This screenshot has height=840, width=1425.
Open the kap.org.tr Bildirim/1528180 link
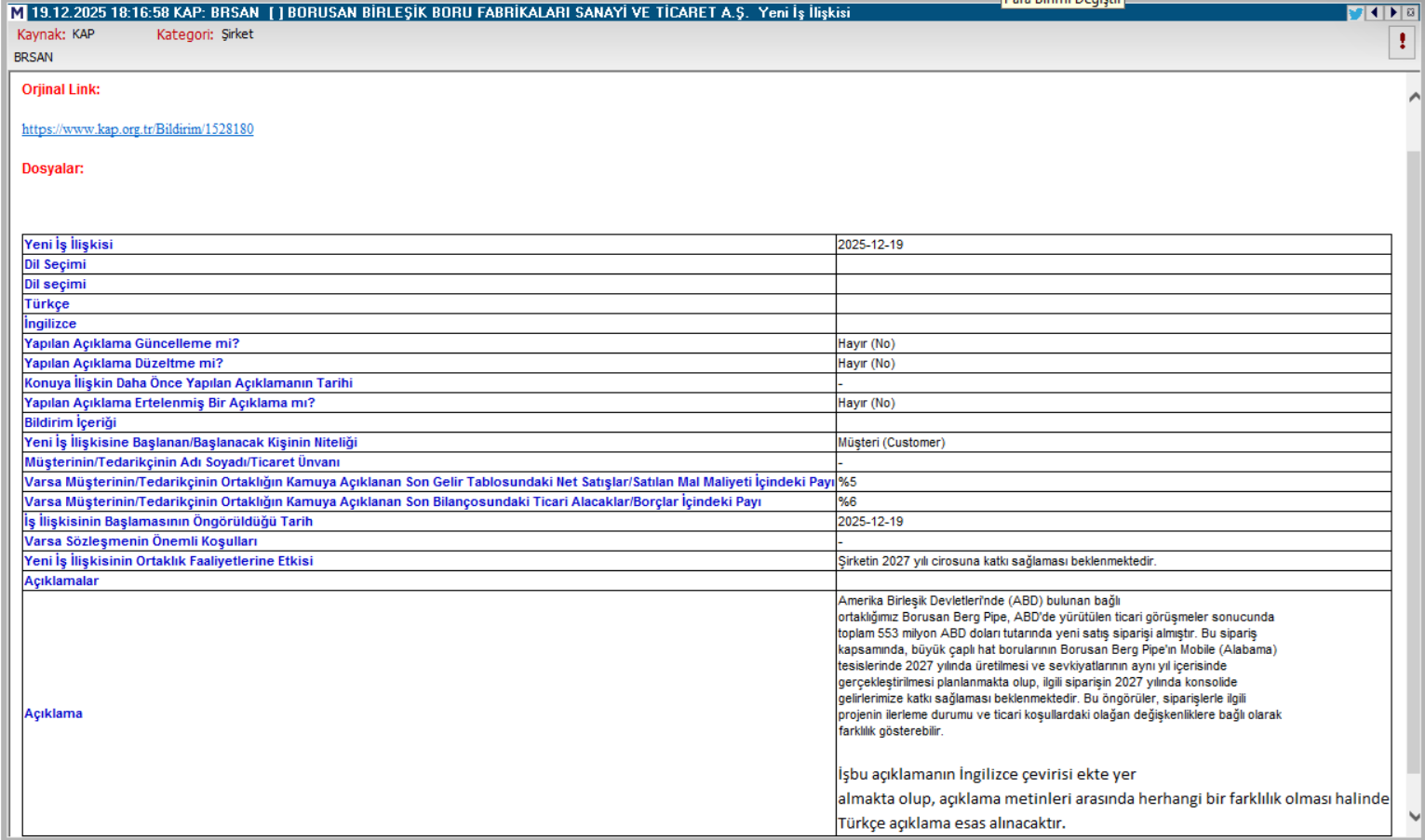(x=138, y=129)
